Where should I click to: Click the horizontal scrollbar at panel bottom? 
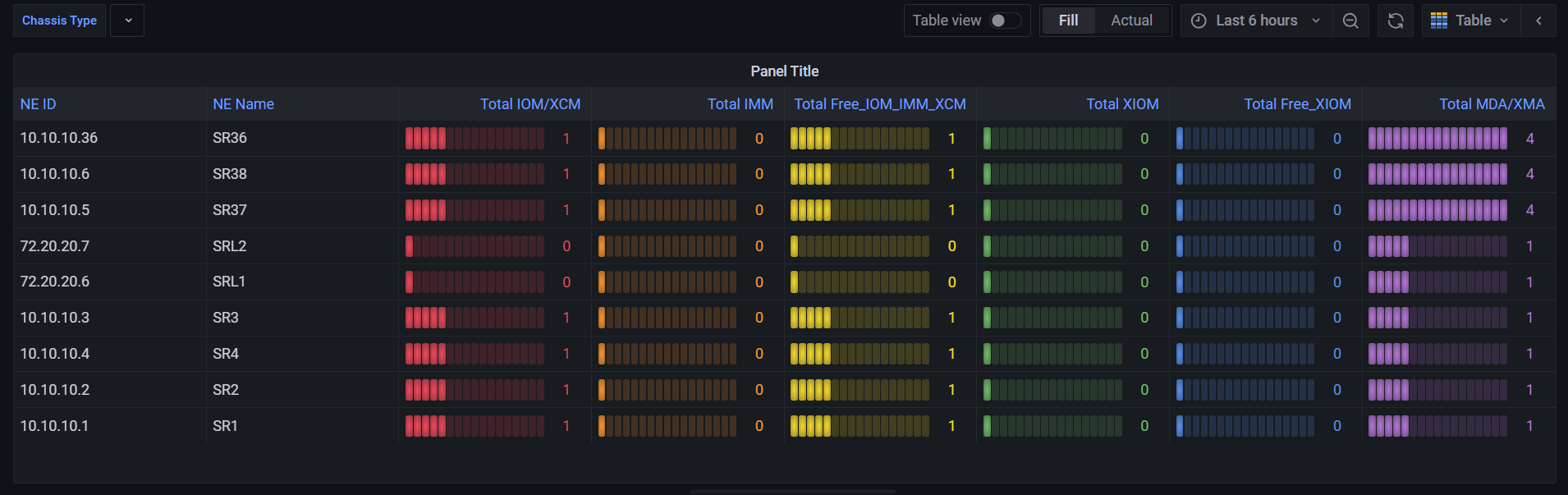(x=792, y=492)
